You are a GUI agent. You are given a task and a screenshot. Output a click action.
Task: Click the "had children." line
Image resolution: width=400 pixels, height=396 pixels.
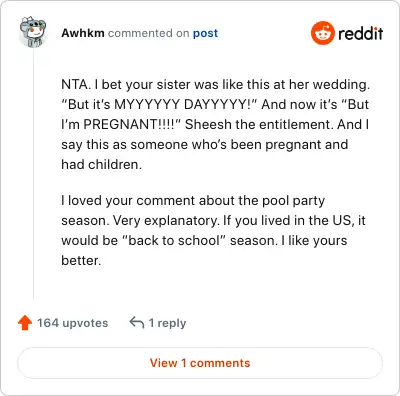102,164
